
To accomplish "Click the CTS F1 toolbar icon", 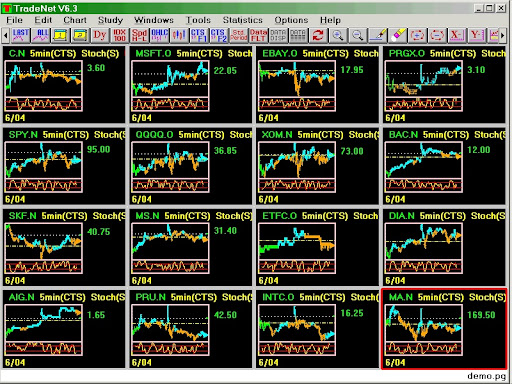I will [199, 35].
